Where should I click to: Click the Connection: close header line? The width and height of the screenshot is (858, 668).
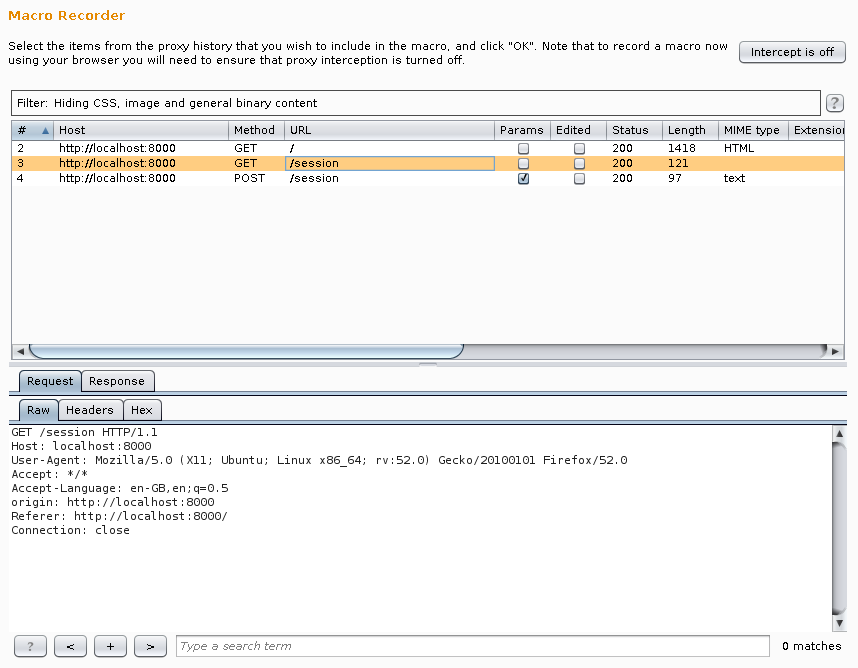pyautogui.click(x=70, y=530)
